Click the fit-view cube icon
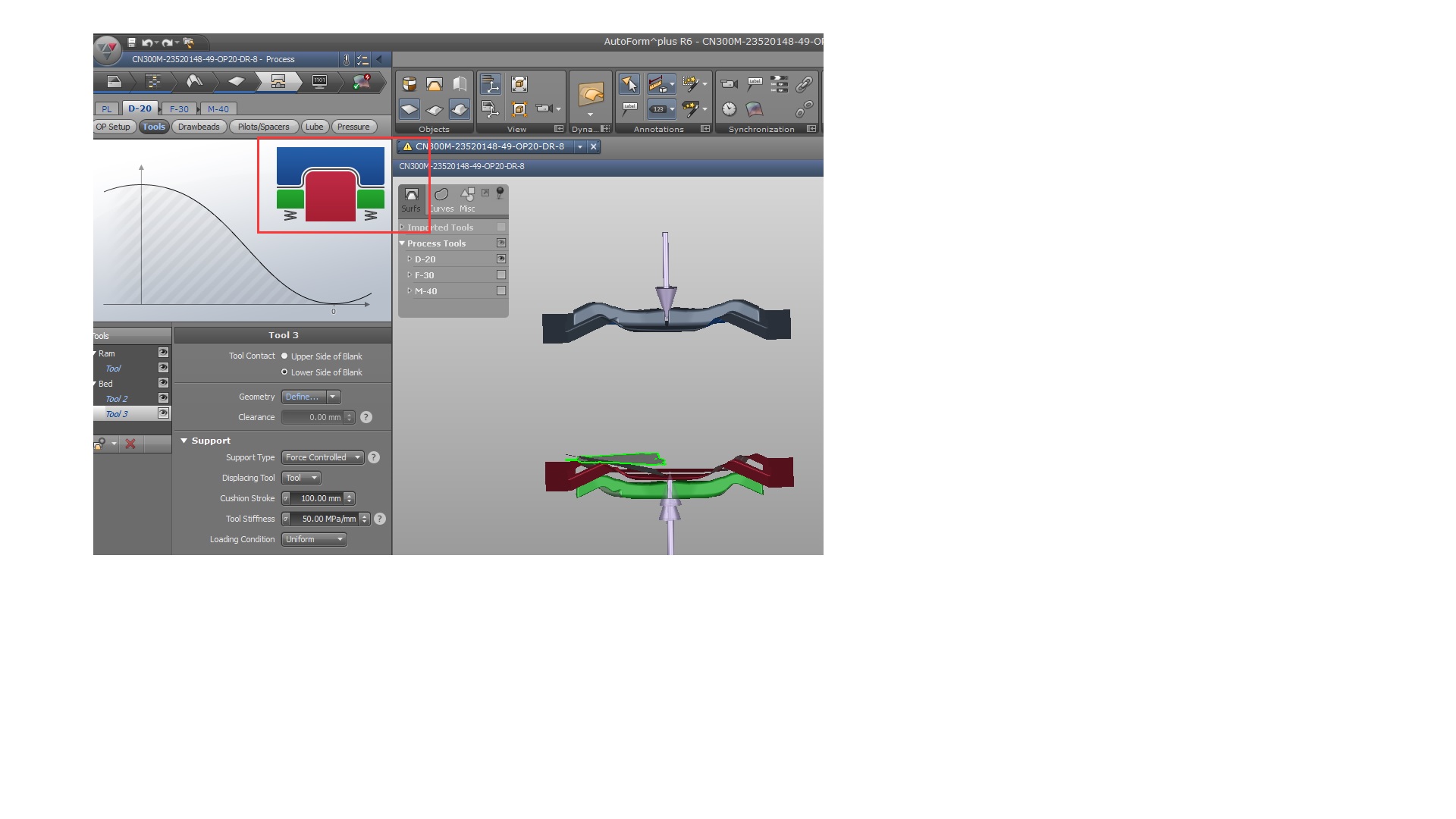This screenshot has width=1456, height=819. click(x=519, y=84)
